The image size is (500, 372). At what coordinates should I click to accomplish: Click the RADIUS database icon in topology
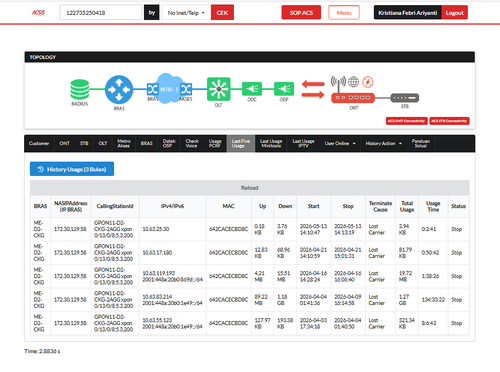pyautogui.click(x=80, y=89)
